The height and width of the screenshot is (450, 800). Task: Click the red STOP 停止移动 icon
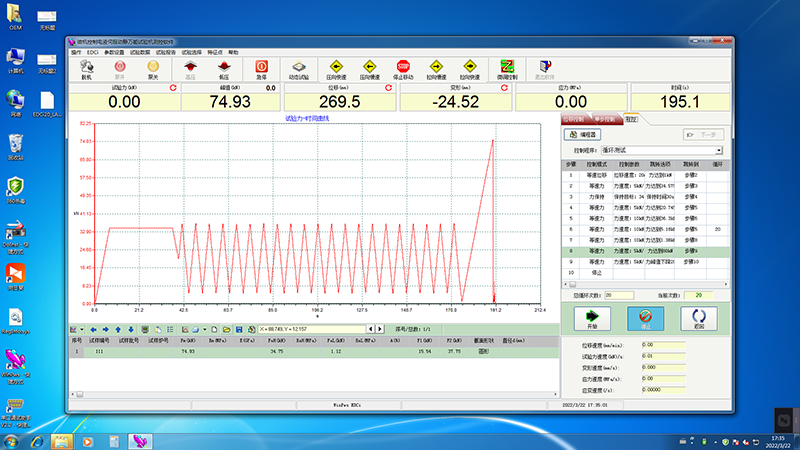(x=403, y=68)
